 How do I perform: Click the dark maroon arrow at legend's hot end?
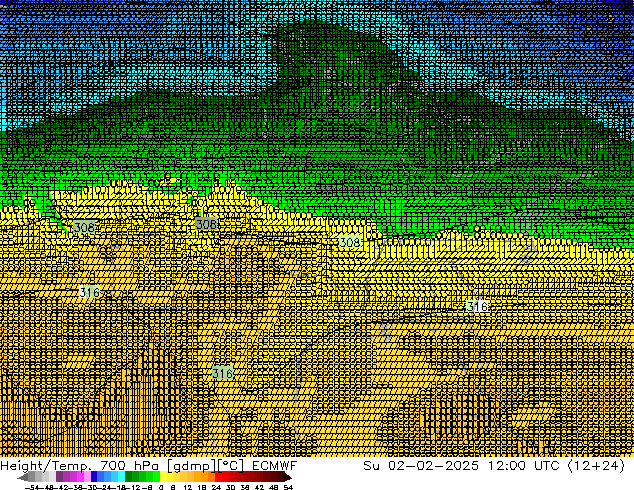click(x=288, y=477)
